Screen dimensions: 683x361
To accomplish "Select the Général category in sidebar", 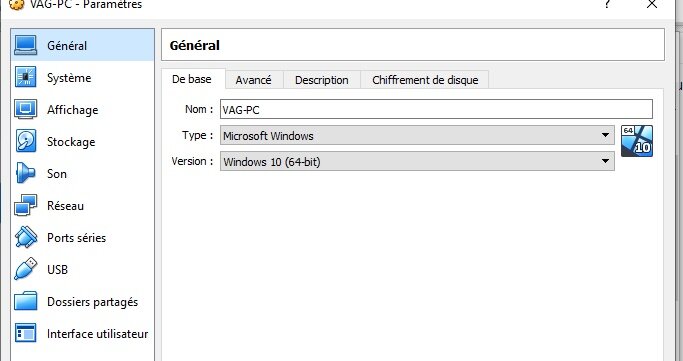I will click(x=82, y=45).
